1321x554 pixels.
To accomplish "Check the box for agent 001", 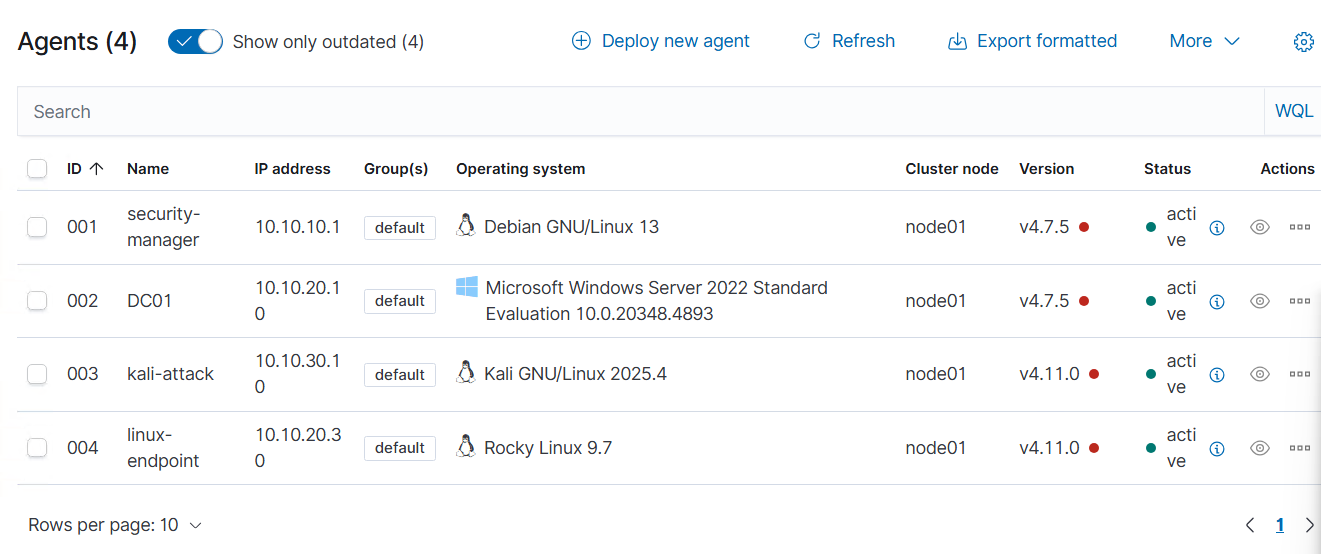I will [37, 227].
